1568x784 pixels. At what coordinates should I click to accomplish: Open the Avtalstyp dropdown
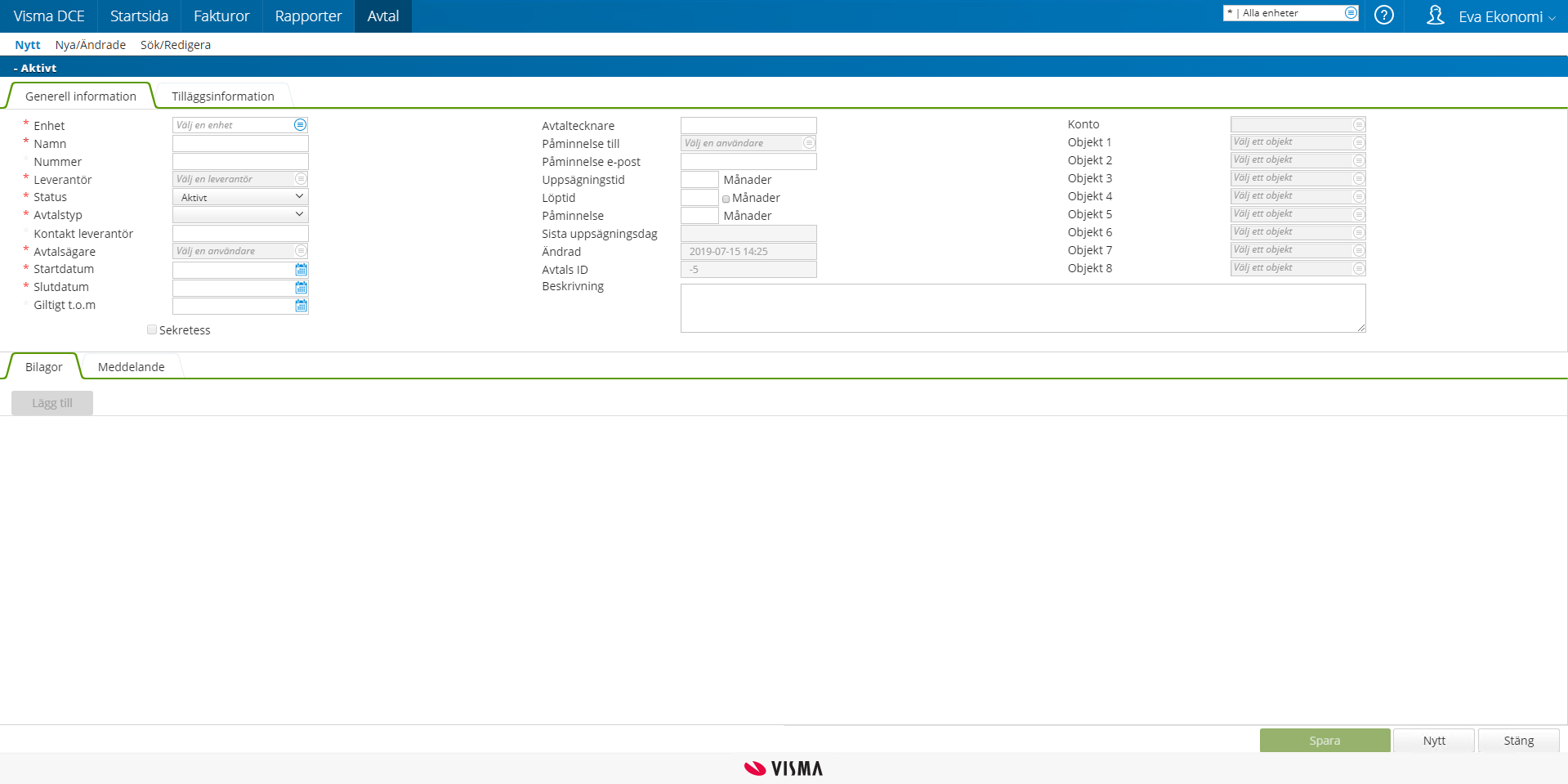(239, 214)
